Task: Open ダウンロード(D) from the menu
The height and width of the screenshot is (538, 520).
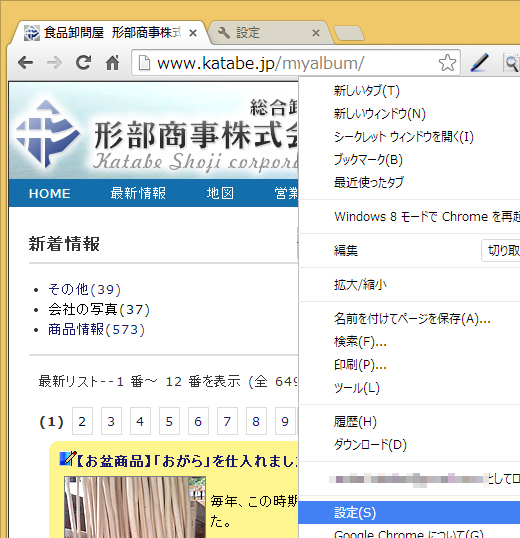Action: 409,445
